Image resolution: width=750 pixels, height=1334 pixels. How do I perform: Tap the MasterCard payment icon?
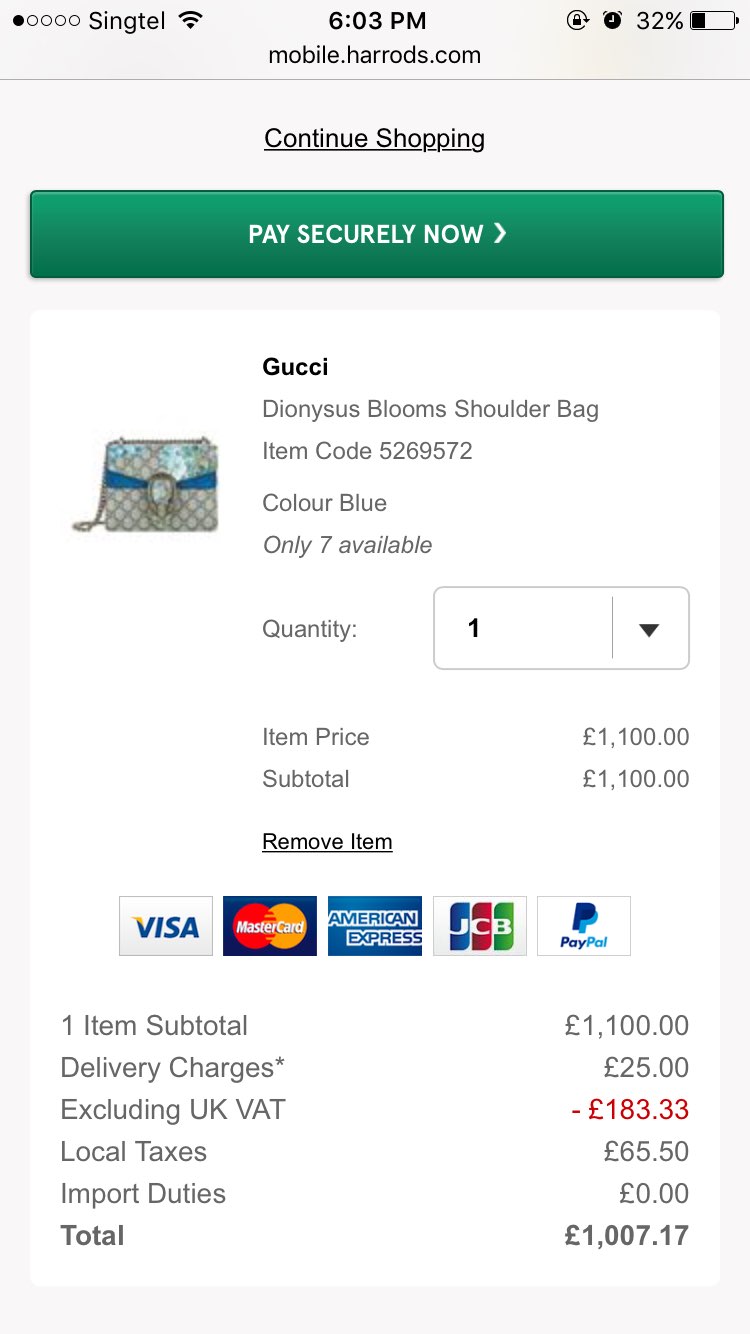pyautogui.click(x=270, y=926)
